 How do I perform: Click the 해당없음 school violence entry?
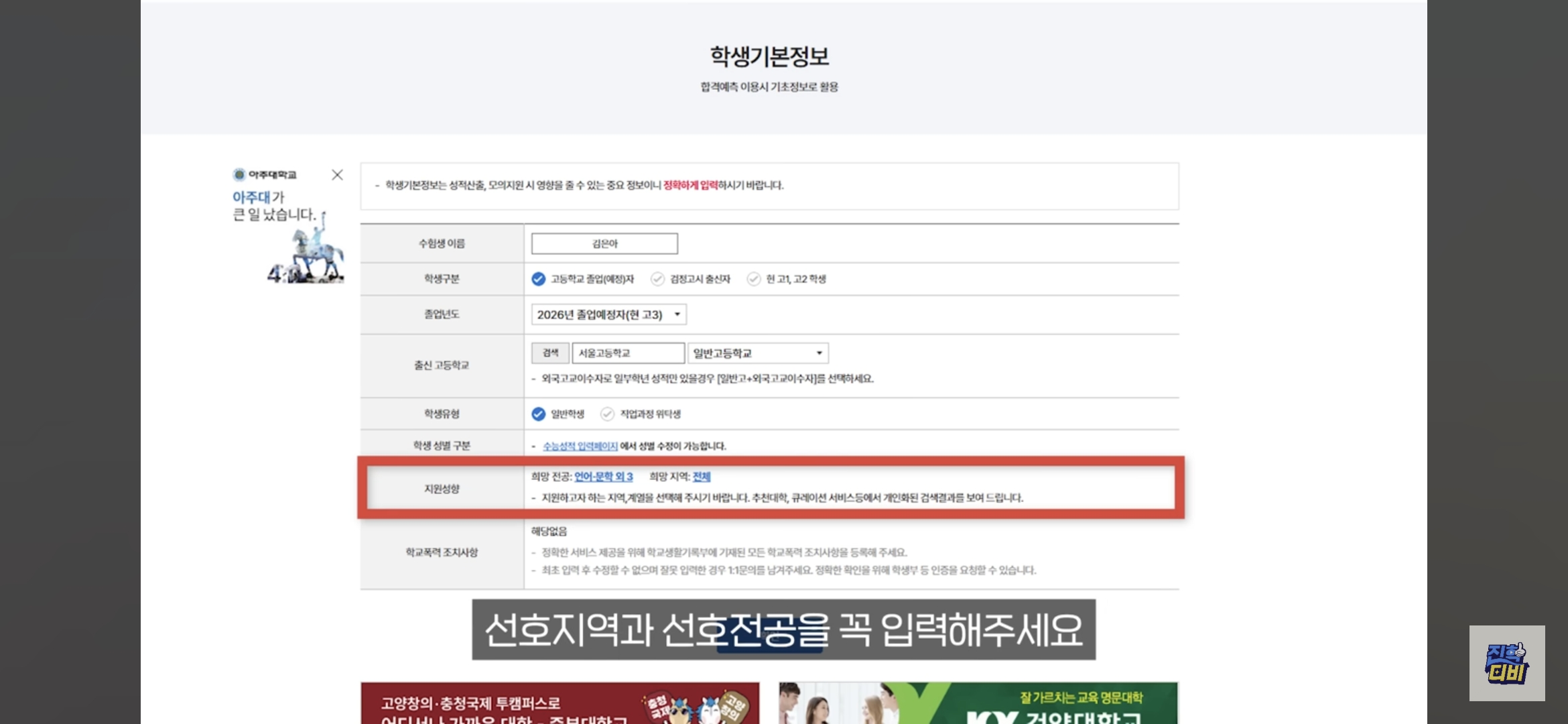[549, 531]
